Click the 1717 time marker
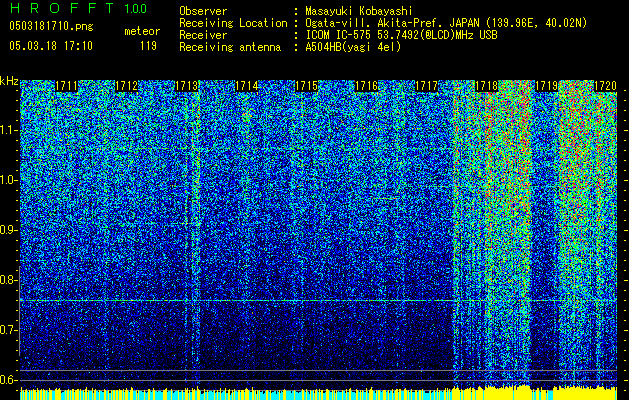 [x=426, y=86]
